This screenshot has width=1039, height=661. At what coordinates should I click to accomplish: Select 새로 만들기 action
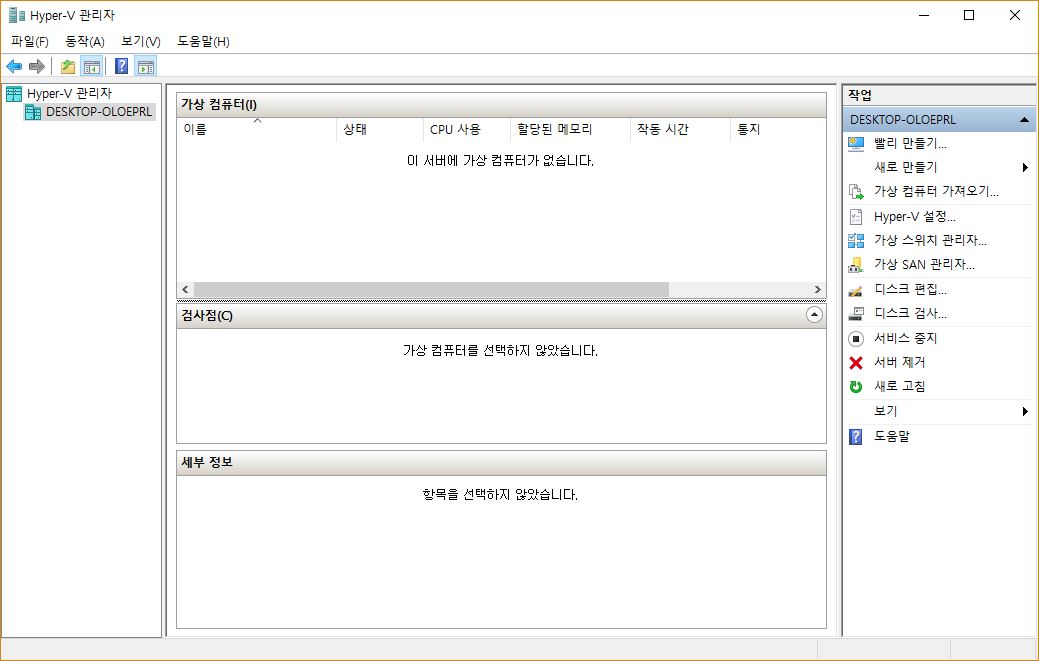pyautogui.click(x=905, y=168)
